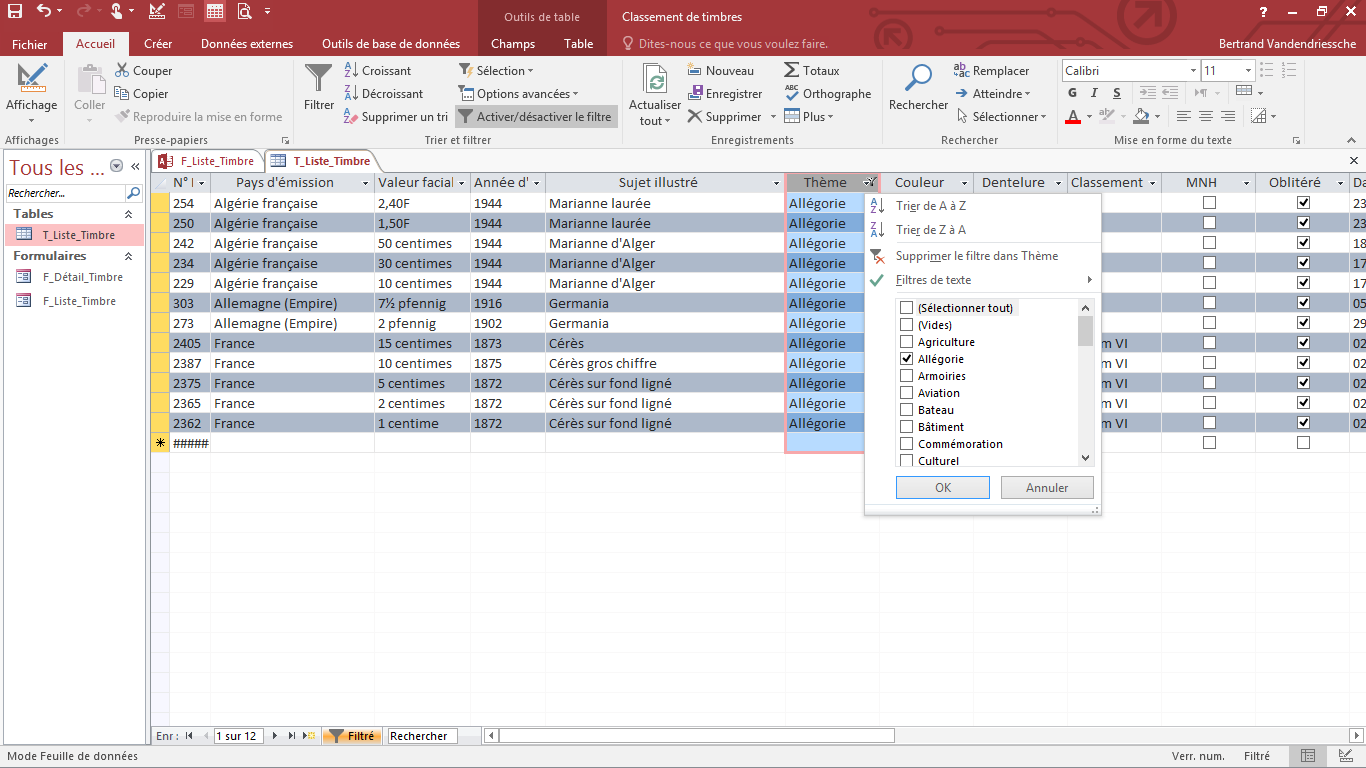Image resolution: width=1366 pixels, height=768 pixels.
Task: Sort descending with Décroissant
Action: (384, 94)
